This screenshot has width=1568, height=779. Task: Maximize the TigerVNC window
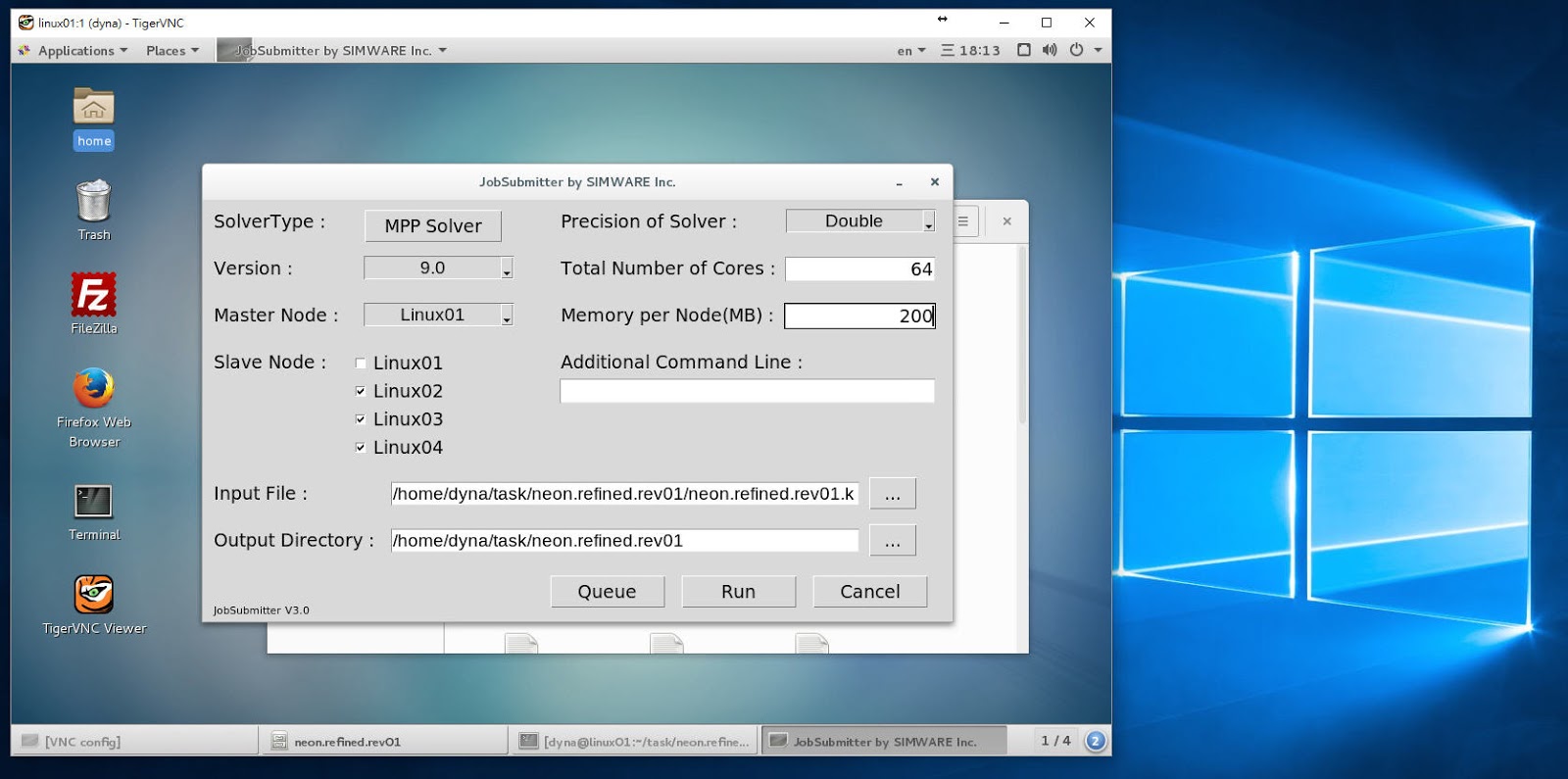[1047, 23]
